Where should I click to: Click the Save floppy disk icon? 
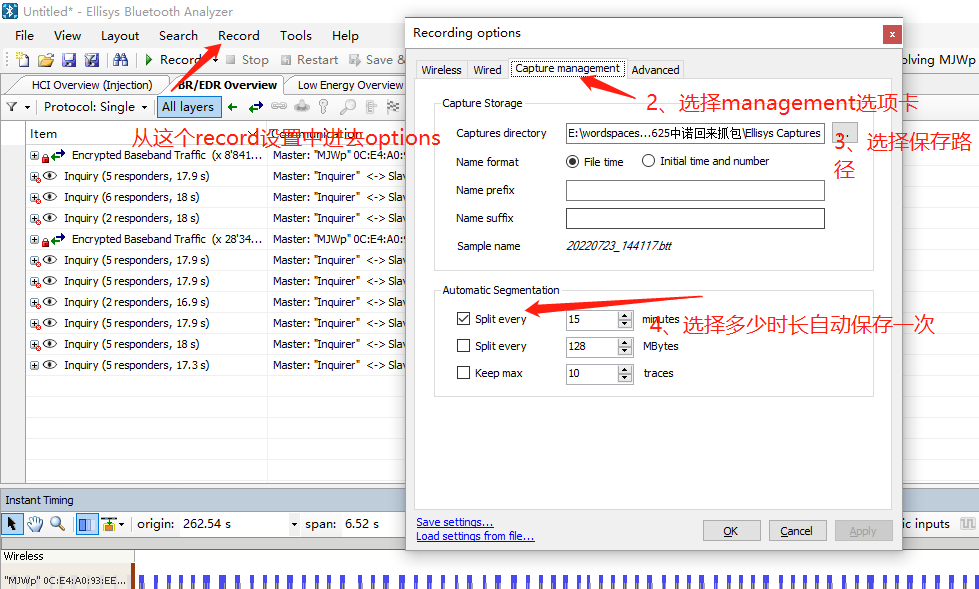click(69, 59)
